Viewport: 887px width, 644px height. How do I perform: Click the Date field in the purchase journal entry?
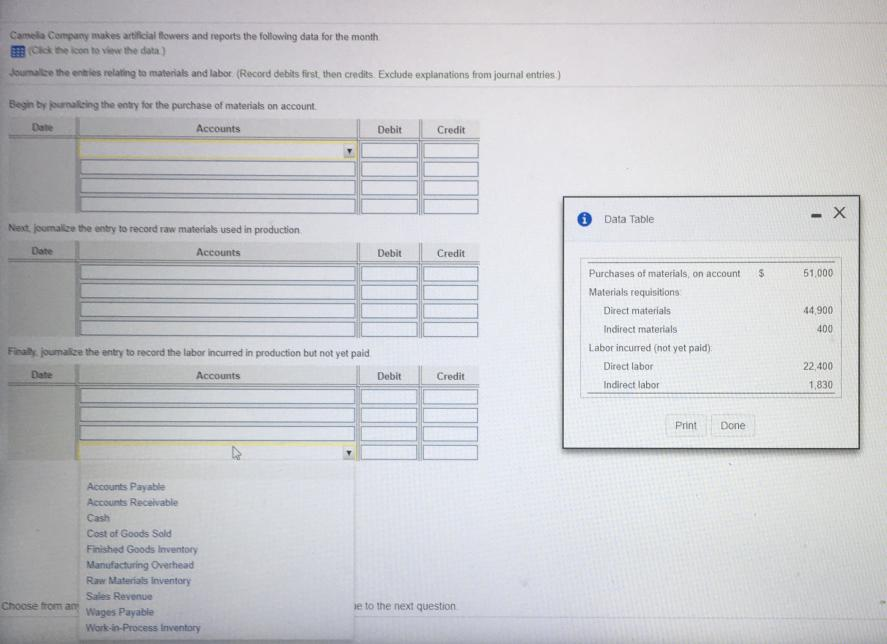[41, 150]
